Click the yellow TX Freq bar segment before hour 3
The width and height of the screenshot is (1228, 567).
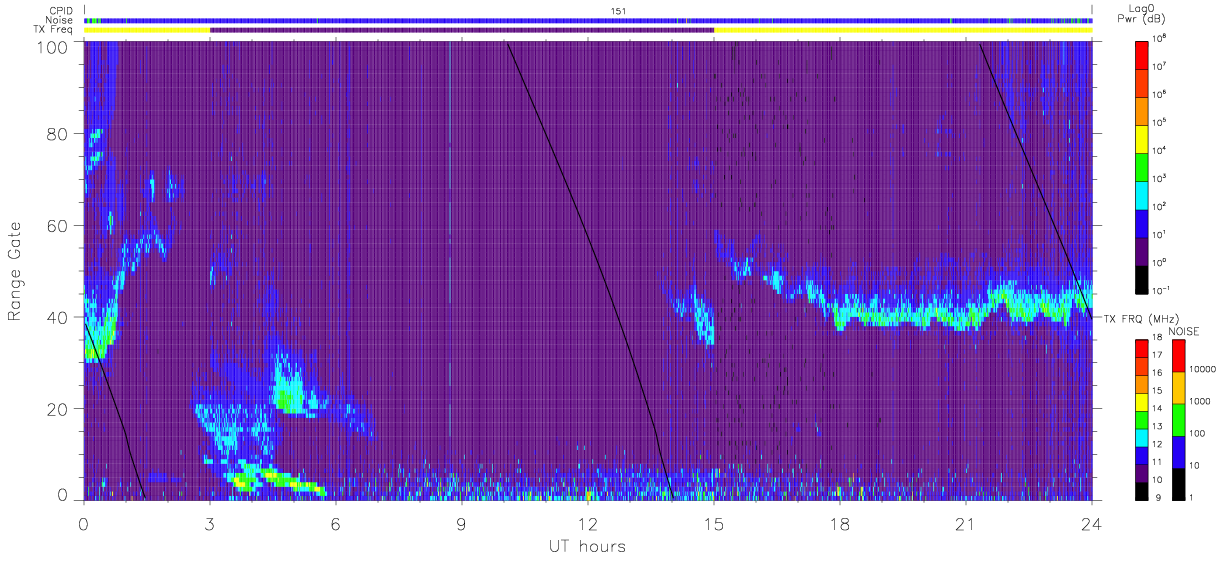[147, 30]
